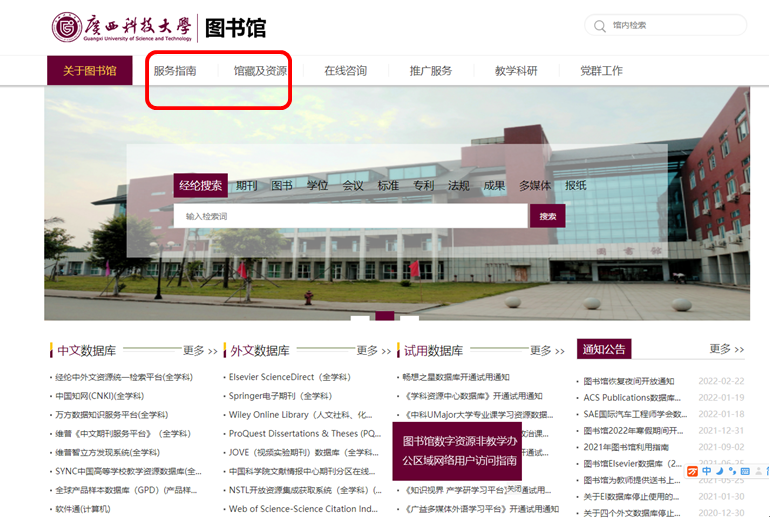The width and height of the screenshot is (770, 529).
Task: Toggle the 中 Chinese/English input mode icon
Action: [707, 471]
